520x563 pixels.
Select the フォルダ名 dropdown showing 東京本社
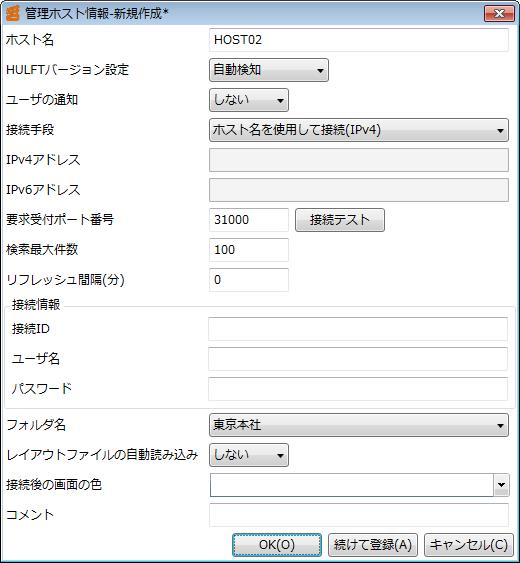[x=359, y=425]
